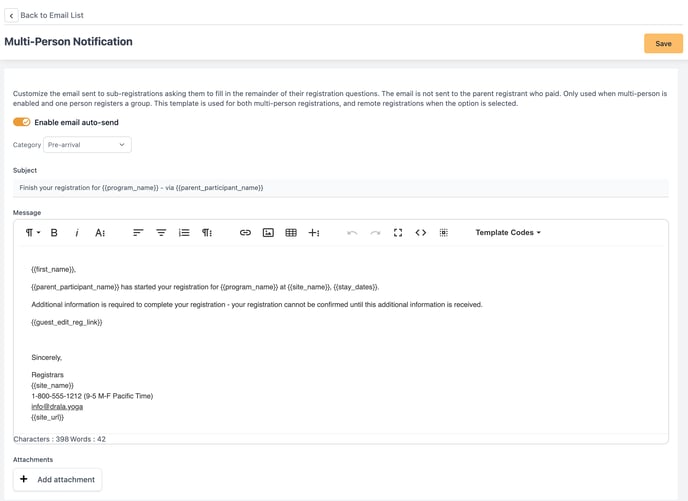Click the {{site_url}} line

point(47,417)
